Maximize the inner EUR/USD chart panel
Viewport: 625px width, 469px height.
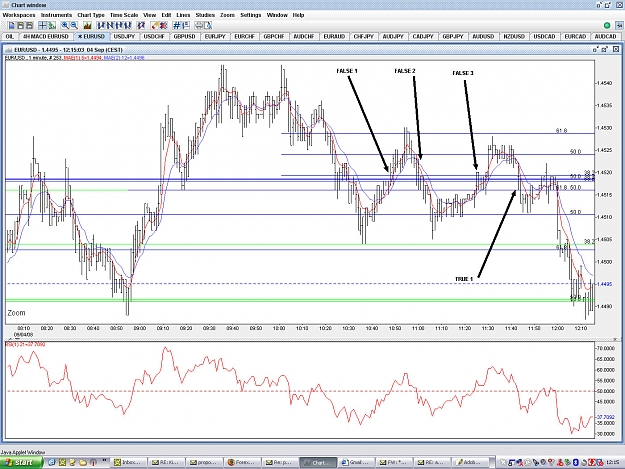pos(605,49)
